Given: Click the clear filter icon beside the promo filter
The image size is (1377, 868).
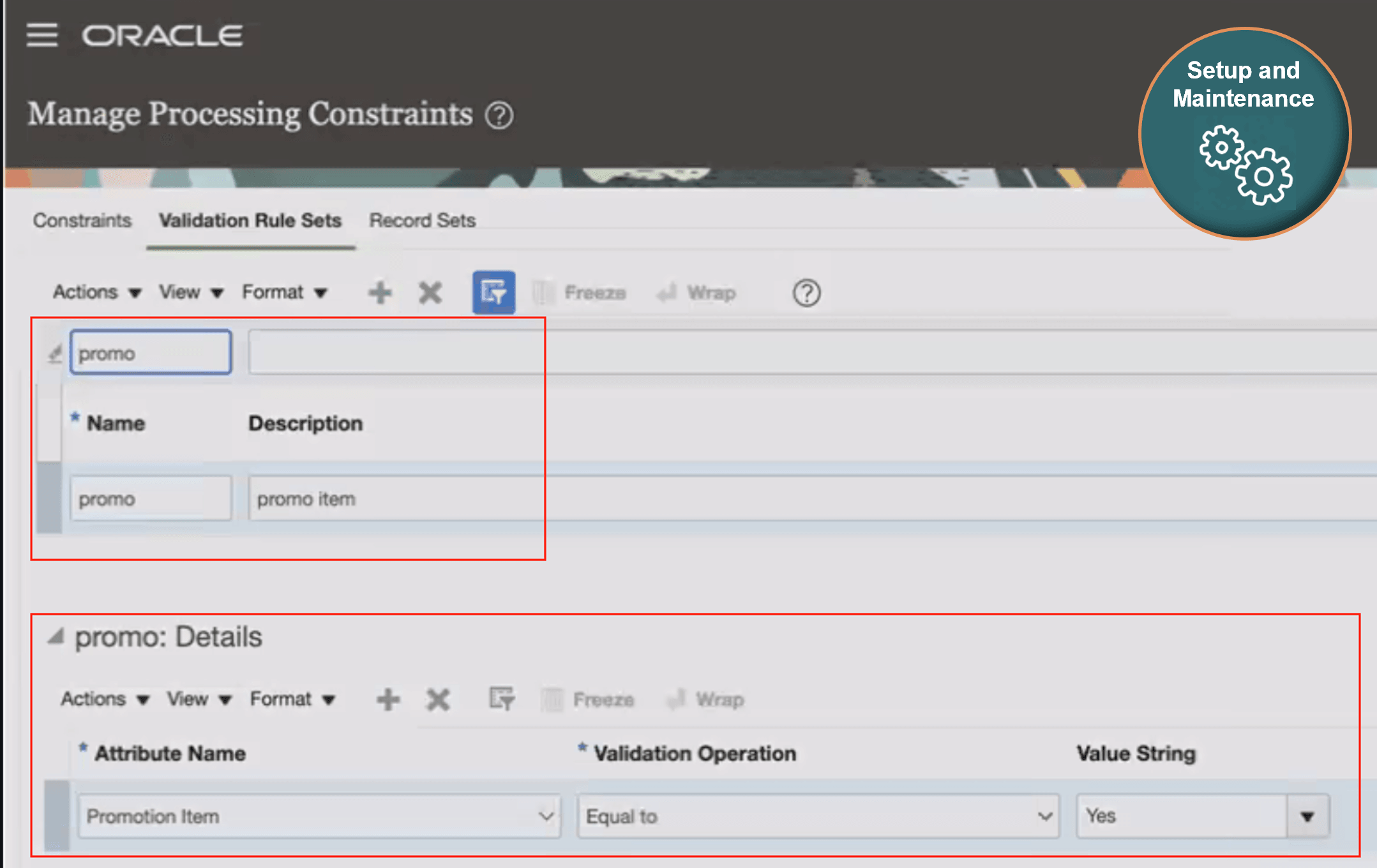Looking at the screenshot, I should click(55, 353).
